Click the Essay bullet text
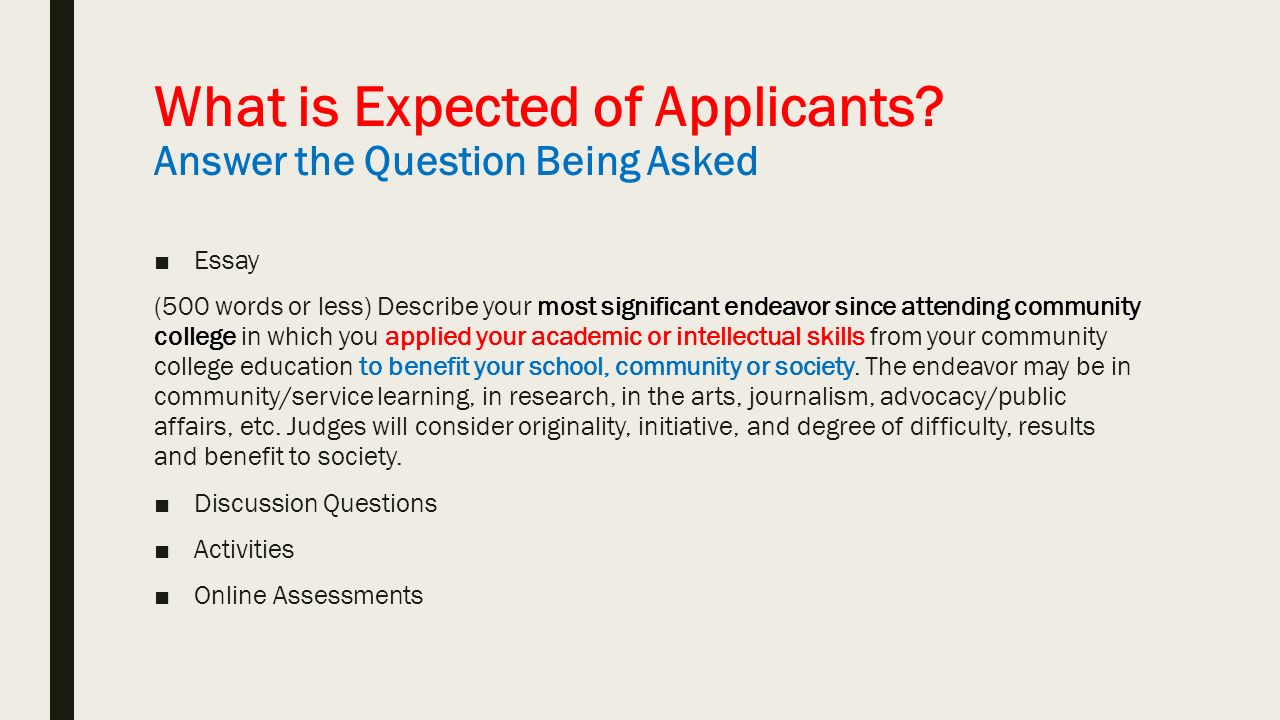 [x=227, y=261]
